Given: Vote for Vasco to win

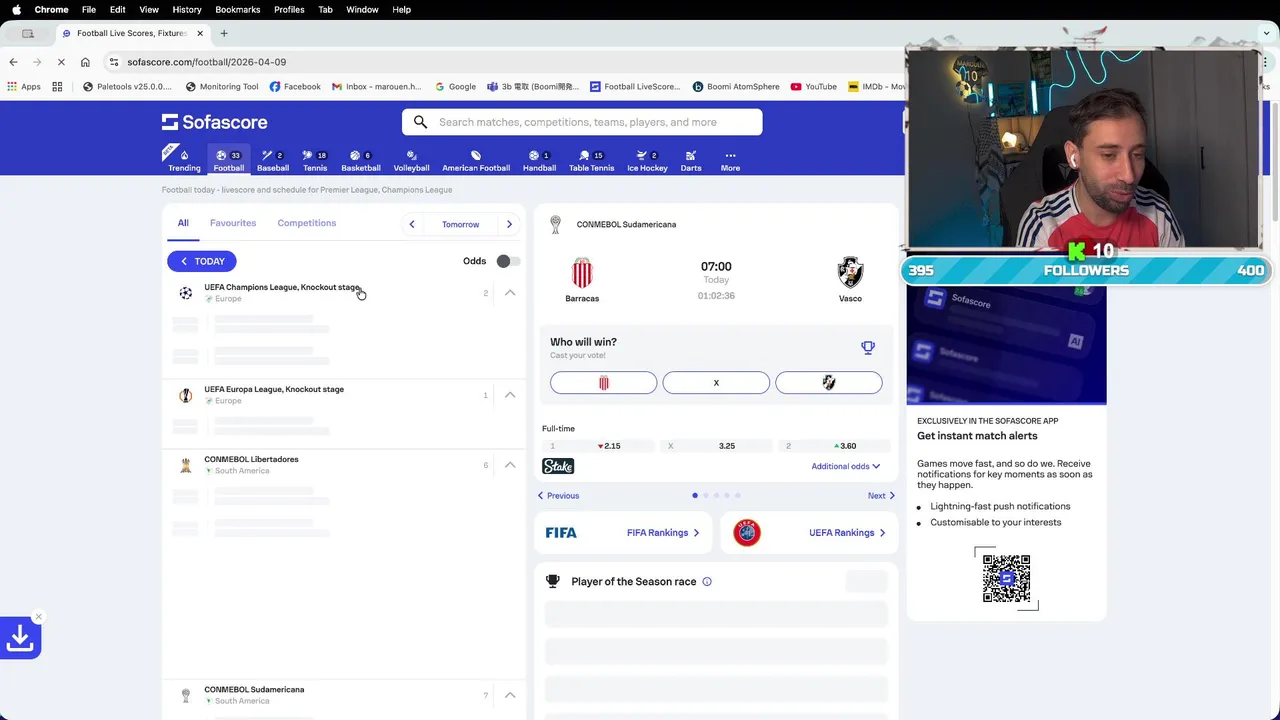Looking at the screenshot, I should [x=829, y=383].
